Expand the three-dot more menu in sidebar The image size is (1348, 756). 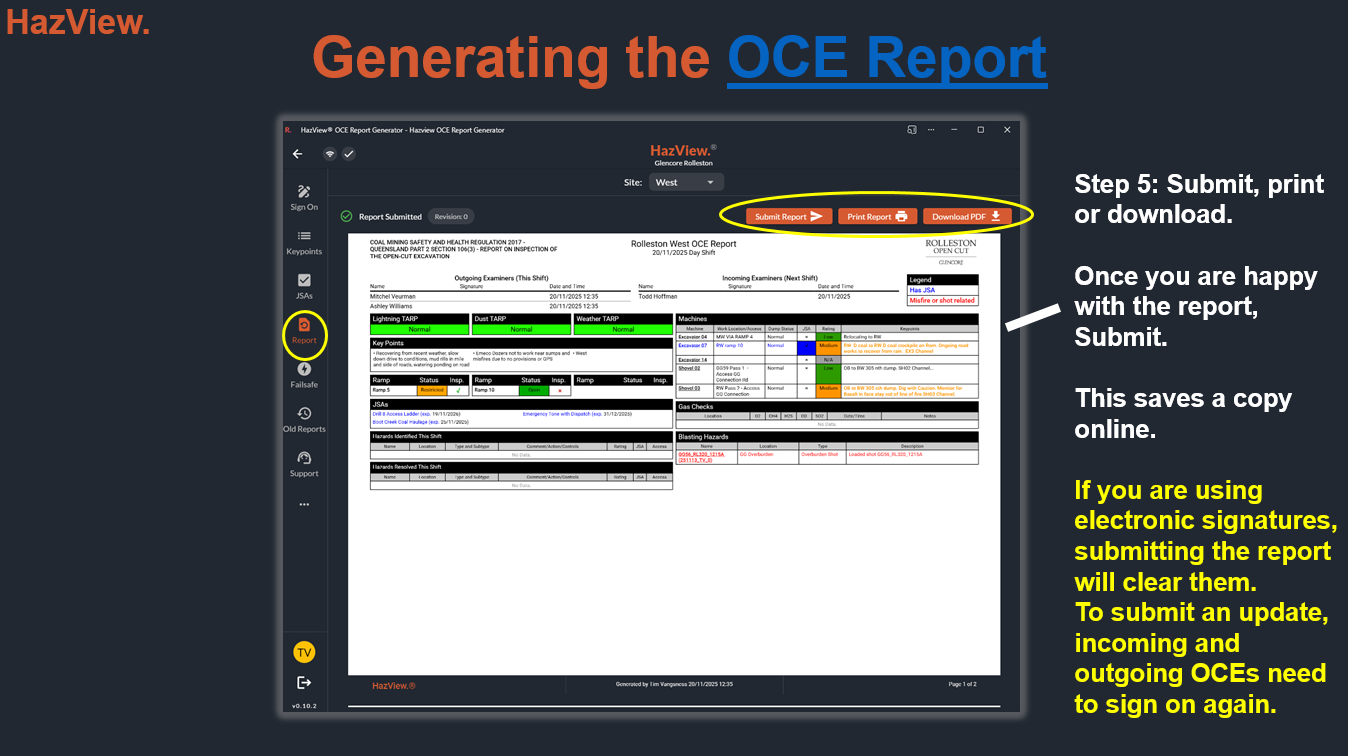point(304,505)
